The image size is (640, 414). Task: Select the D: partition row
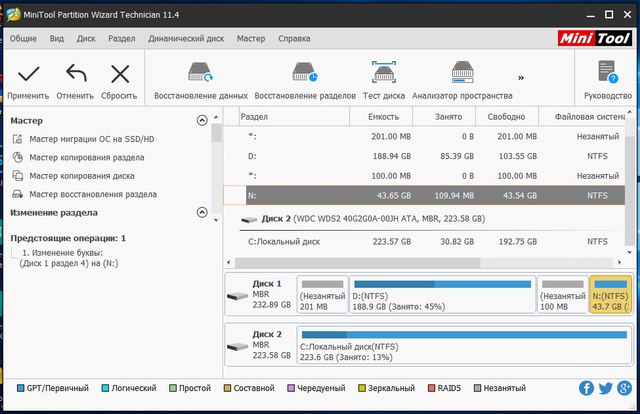point(424,156)
